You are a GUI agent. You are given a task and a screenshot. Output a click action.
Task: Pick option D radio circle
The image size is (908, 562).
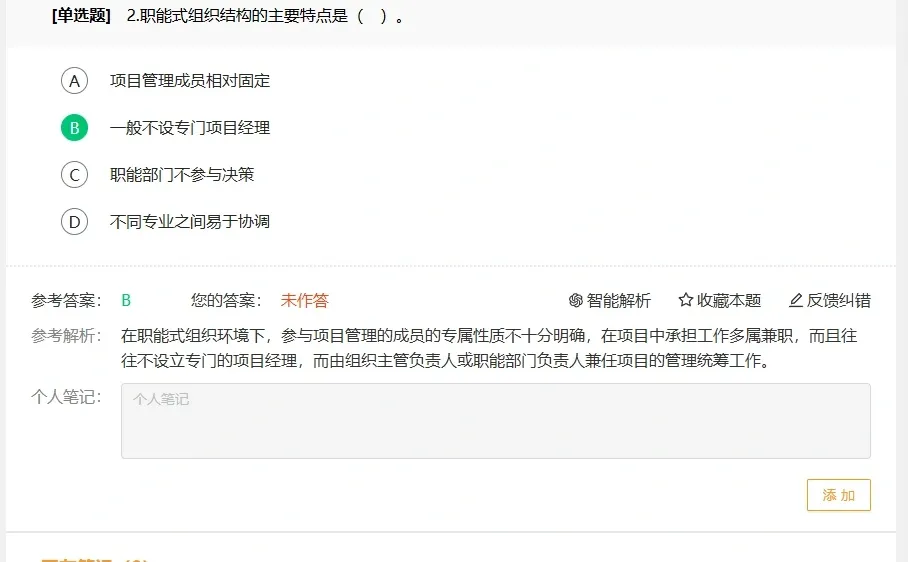point(74,222)
